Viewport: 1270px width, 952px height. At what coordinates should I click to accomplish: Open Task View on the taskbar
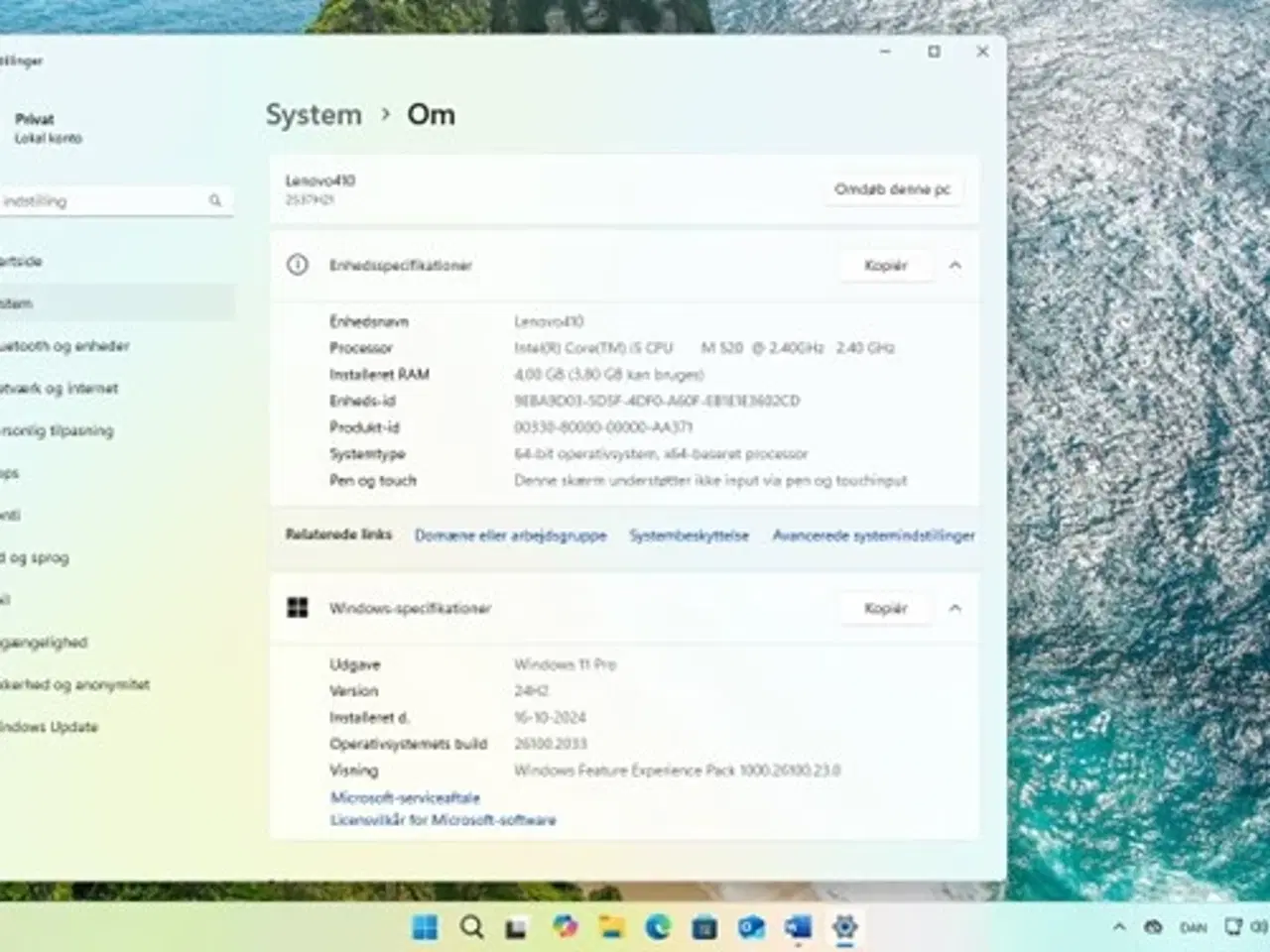coord(515,928)
